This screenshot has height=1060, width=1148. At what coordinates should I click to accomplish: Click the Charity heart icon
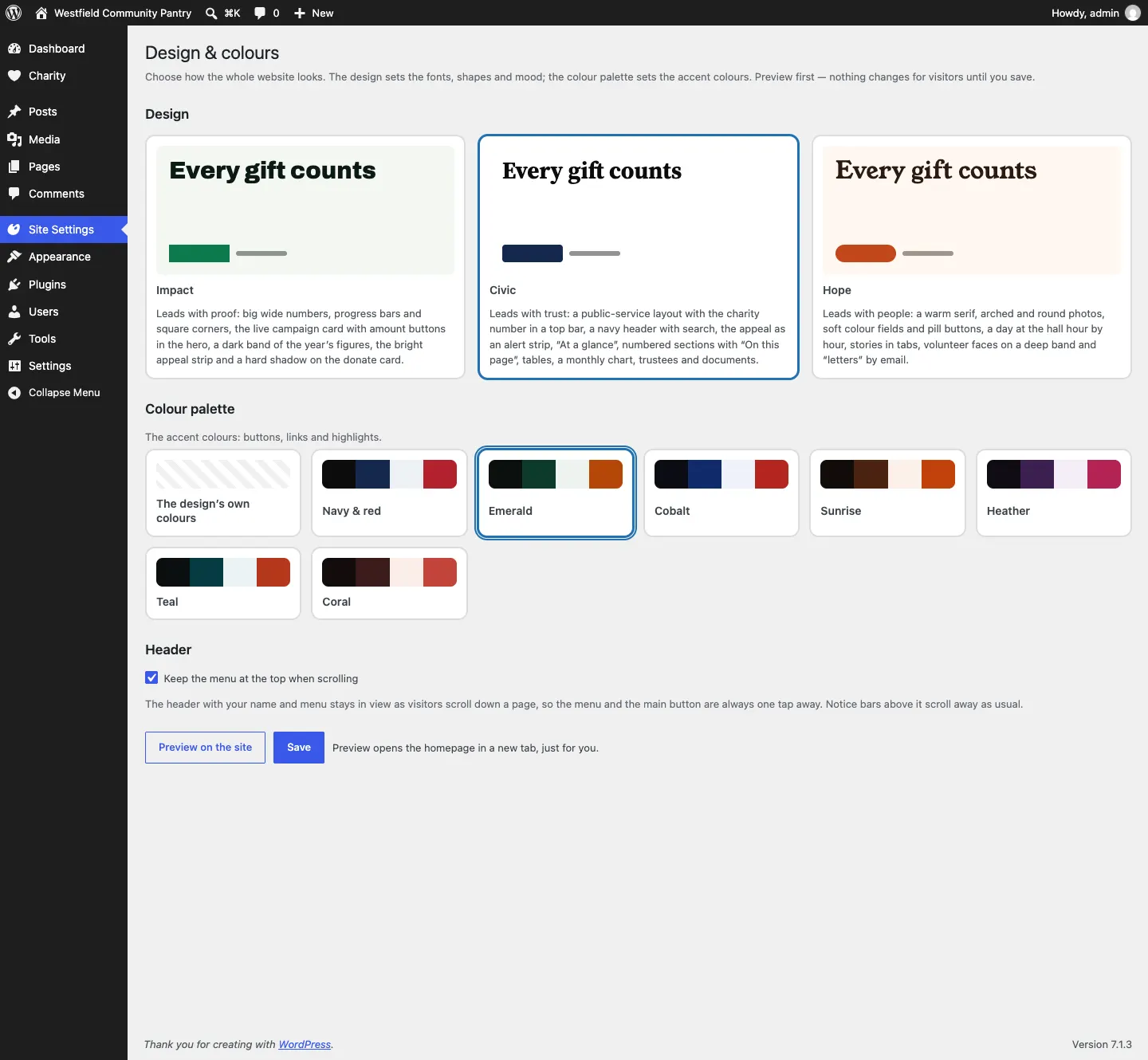[x=14, y=76]
